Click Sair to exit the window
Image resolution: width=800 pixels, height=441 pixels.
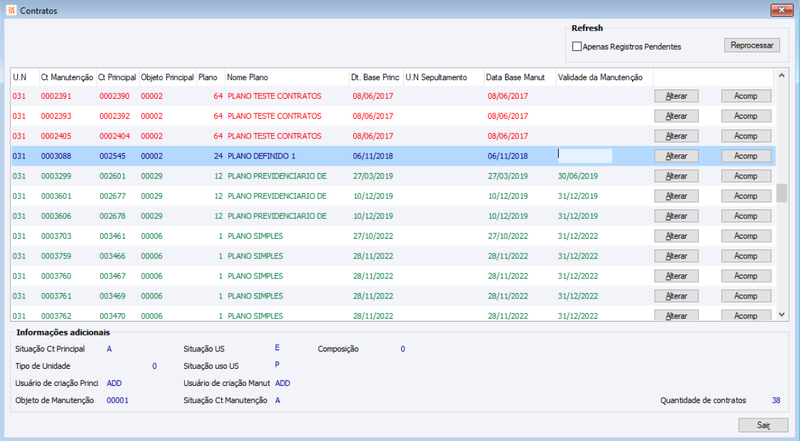763,425
